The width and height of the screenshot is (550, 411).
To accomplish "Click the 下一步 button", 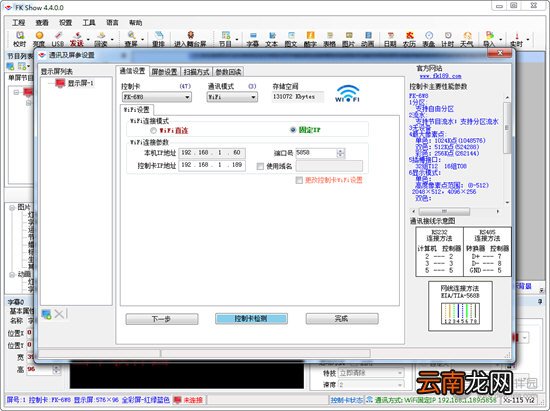I will [162, 319].
